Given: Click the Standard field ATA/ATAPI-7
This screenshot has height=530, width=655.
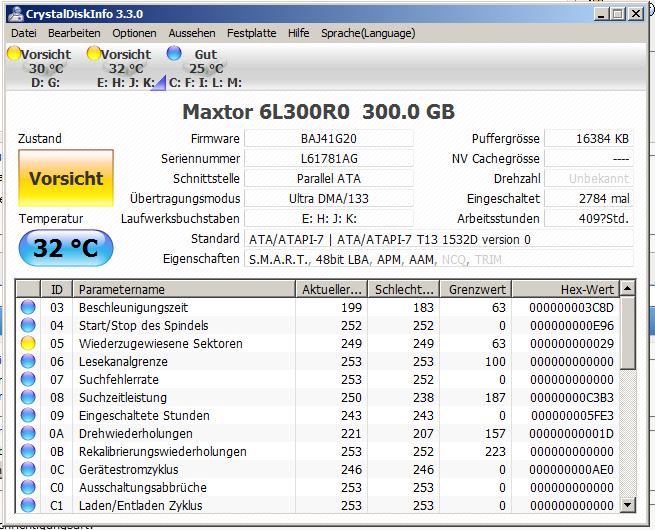Looking at the screenshot, I should (439, 239).
